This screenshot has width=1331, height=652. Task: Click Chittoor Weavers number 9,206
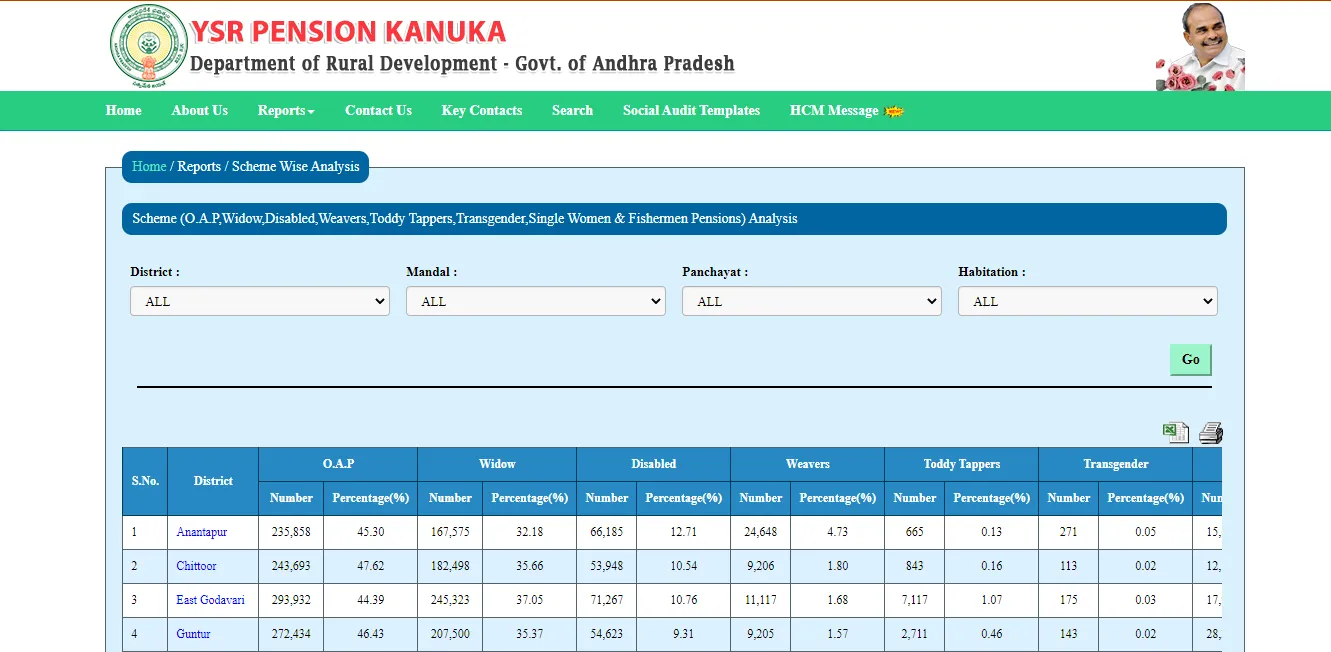(x=761, y=566)
